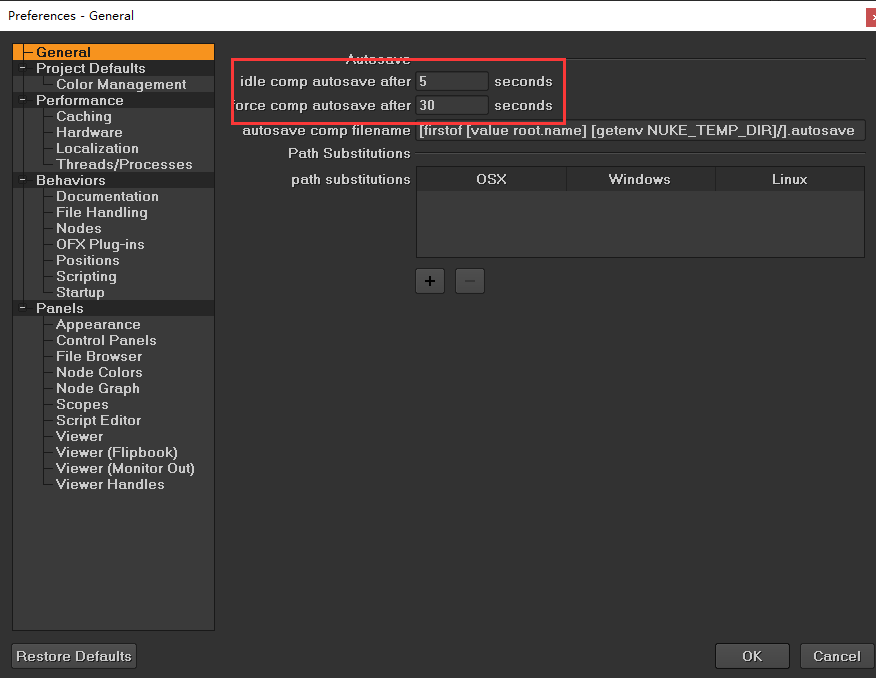876x678 pixels.
Task: Click the OSX column header
Action: tap(491, 179)
